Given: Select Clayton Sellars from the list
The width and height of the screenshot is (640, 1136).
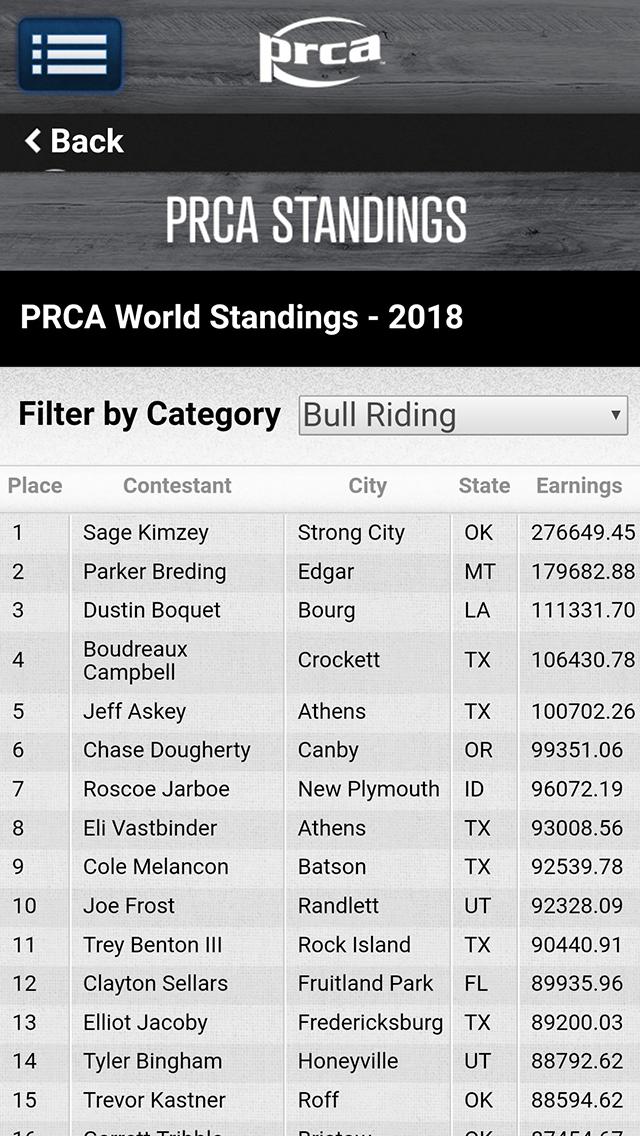Looking at the screenshot, I should pos(155,984).
